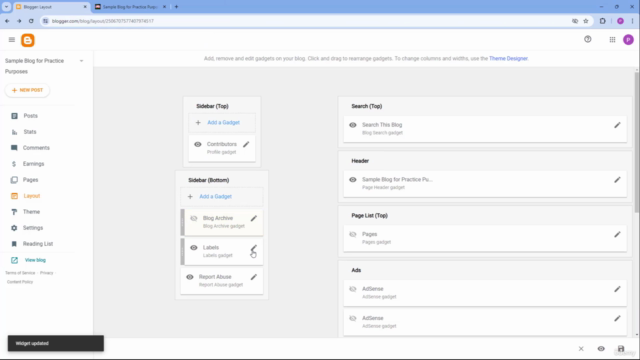This screenshot has width=640, height=360.
Task: Open the Privacy link
Action: (x=47, y=273)
